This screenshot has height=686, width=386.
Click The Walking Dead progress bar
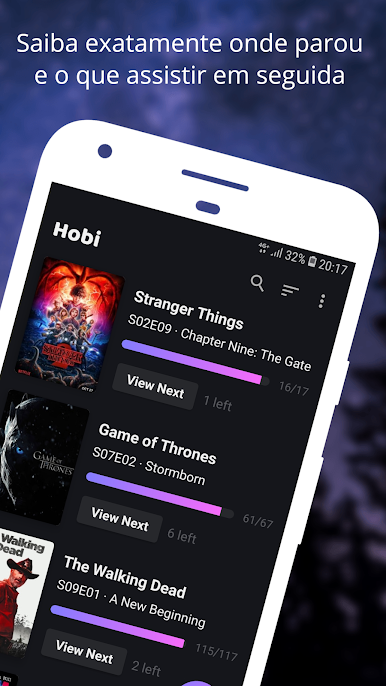click(117, 626)
